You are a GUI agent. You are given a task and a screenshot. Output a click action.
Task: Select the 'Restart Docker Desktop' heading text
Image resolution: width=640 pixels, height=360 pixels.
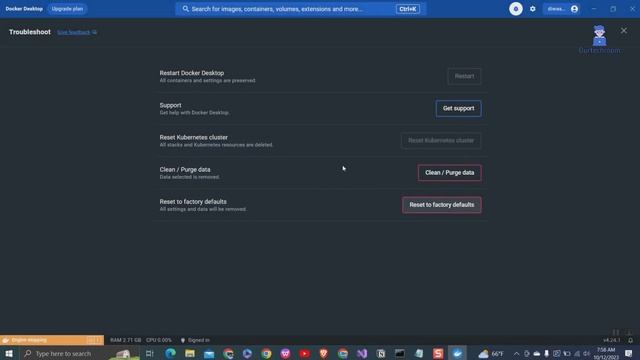[x=192, y=73]
